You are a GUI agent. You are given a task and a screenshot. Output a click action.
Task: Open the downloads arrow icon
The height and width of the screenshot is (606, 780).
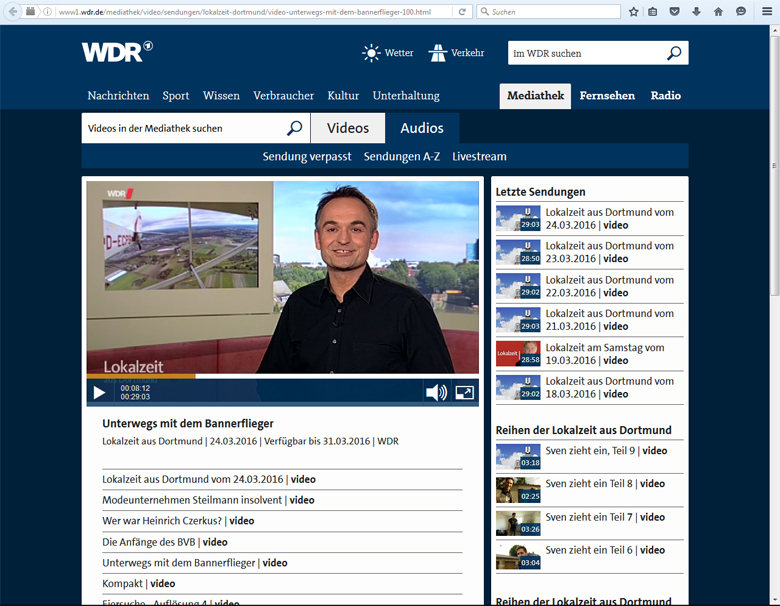(696, 11)
